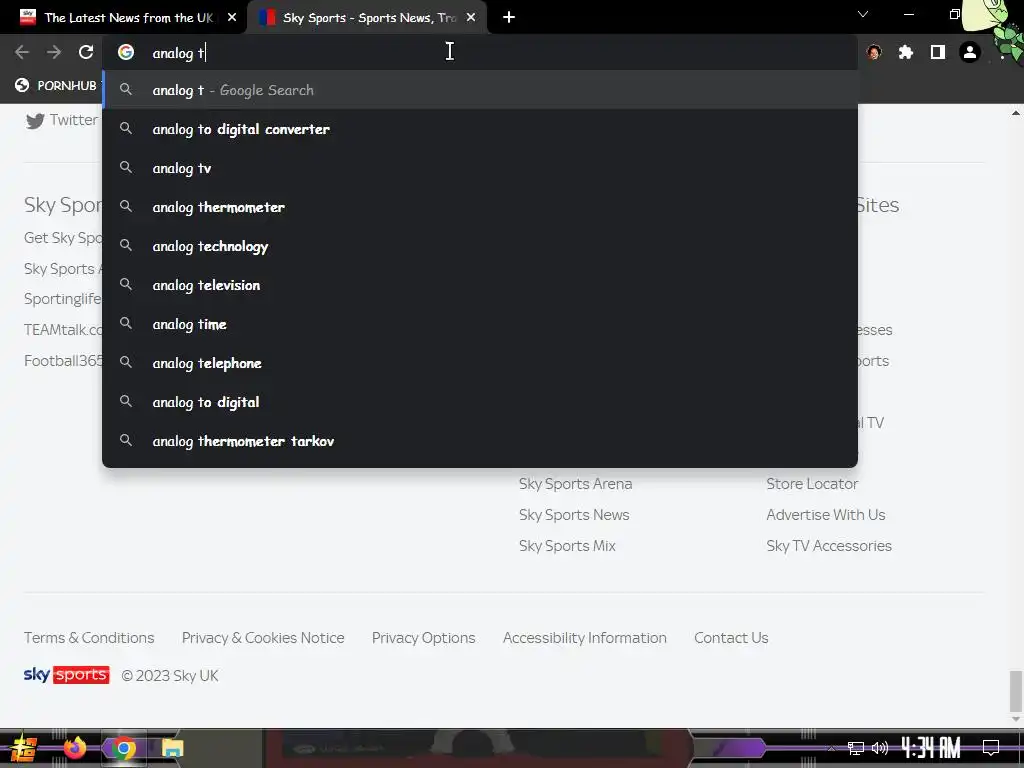Choose 'analog technology' suggestion
The image size is (1024, 768).
480,246
